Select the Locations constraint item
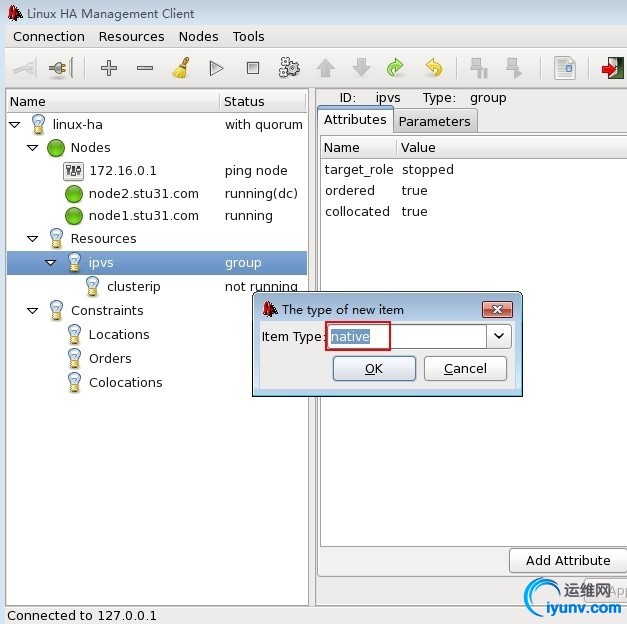627x624 pixels. point(119,334)
